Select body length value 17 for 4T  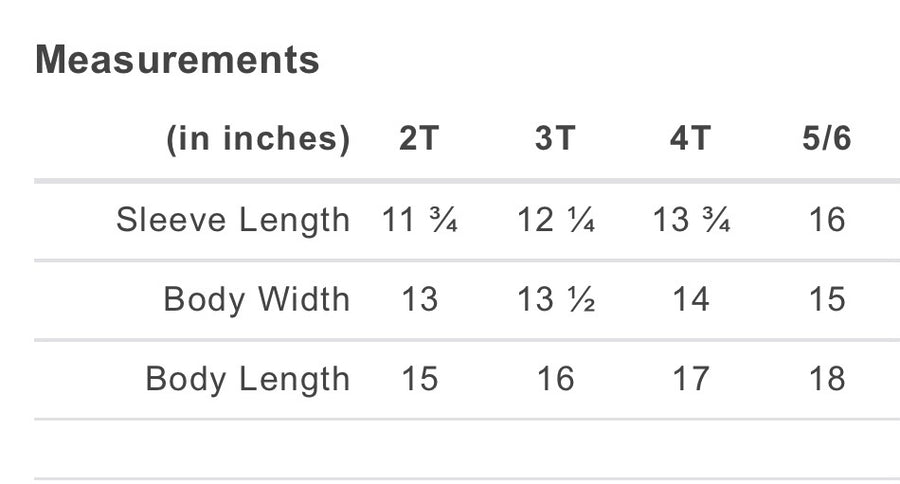coord(691,379)
